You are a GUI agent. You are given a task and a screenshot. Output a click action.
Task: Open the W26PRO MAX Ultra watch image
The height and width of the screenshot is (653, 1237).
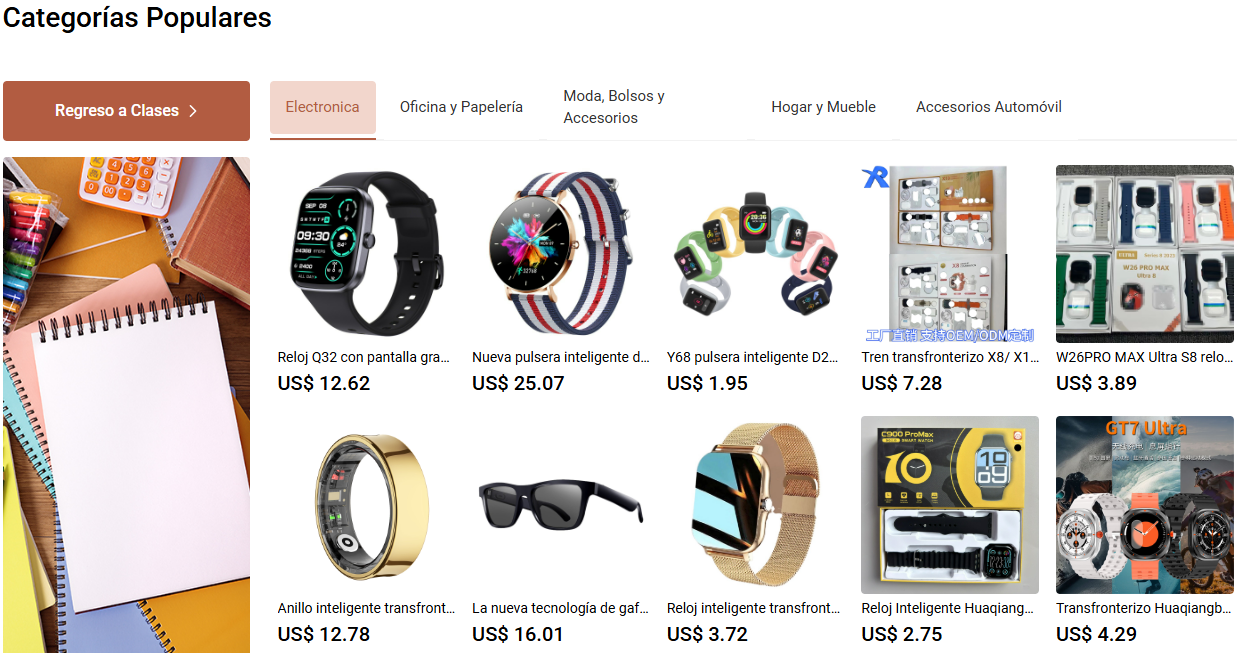pyautogui.click(x=1145, y=254)
